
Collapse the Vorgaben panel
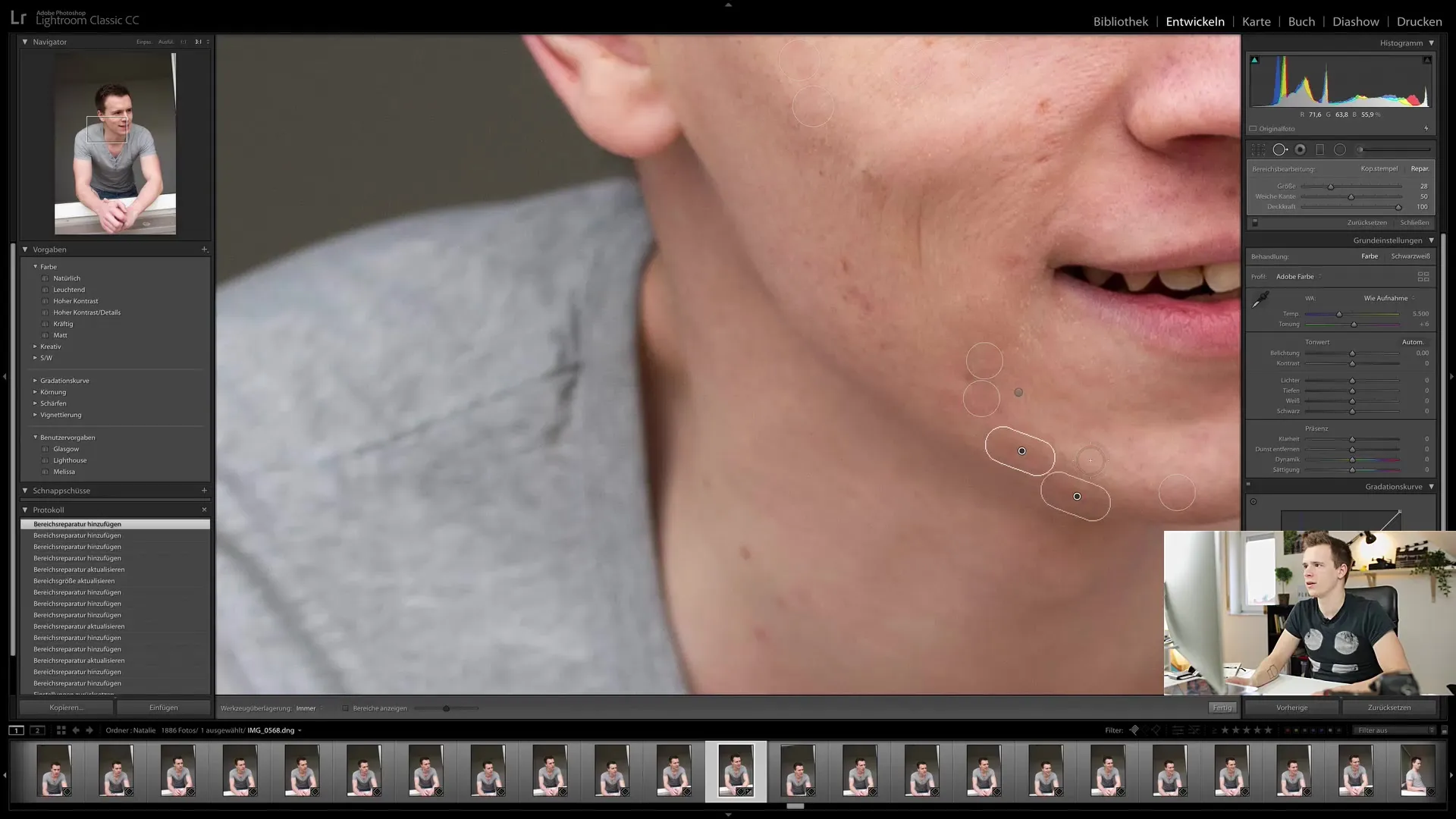pyautogui.click(x=25, y=249)
